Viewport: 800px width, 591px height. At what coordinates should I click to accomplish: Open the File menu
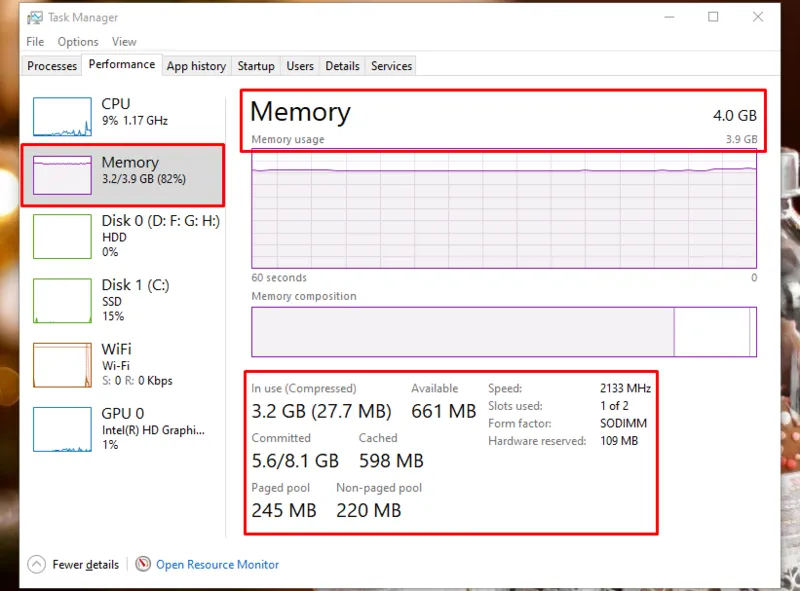tap(35, 42)
